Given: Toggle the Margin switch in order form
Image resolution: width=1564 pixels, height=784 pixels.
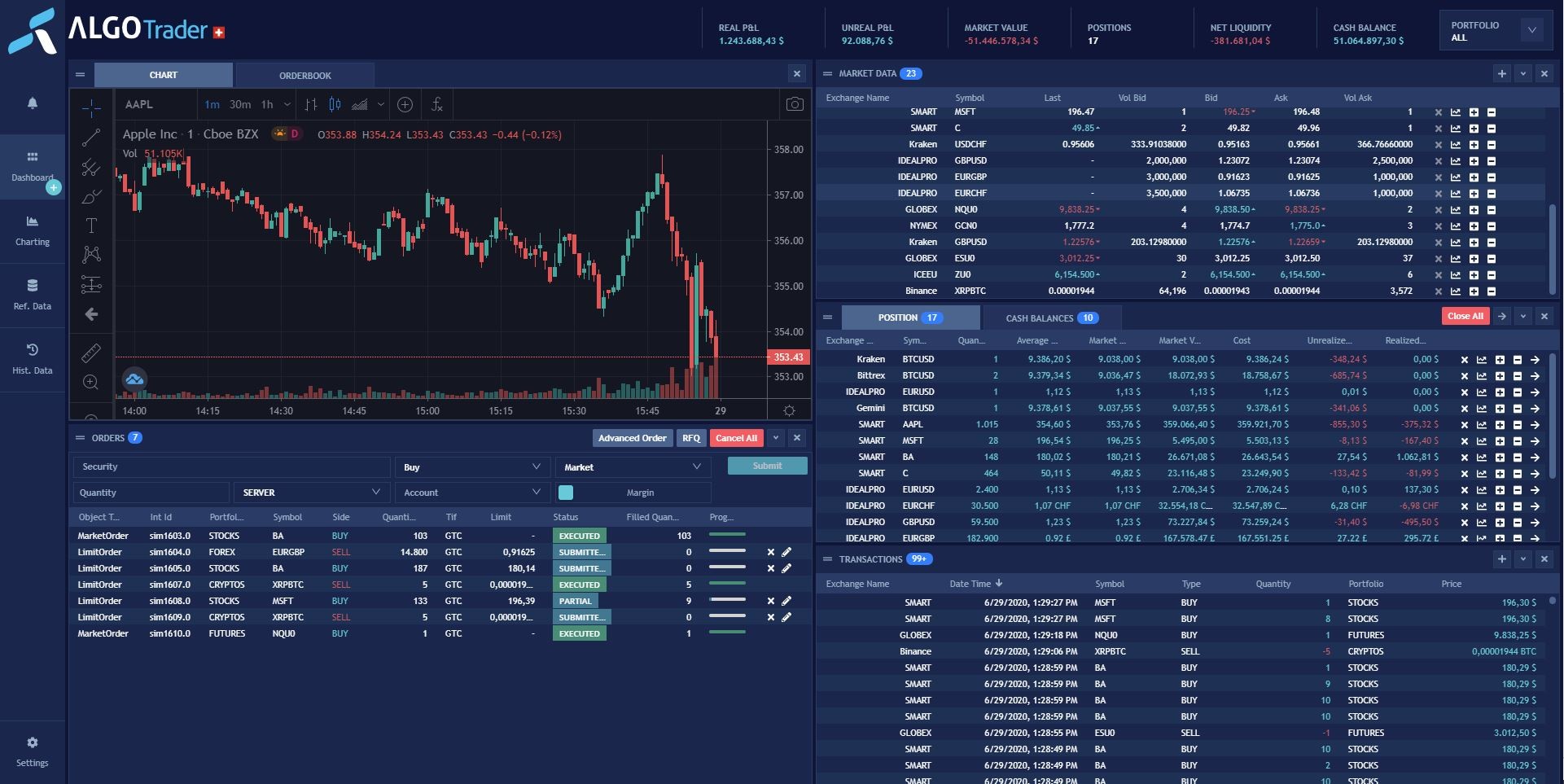Looking at the screenshot, I should [x=566, y=493].
